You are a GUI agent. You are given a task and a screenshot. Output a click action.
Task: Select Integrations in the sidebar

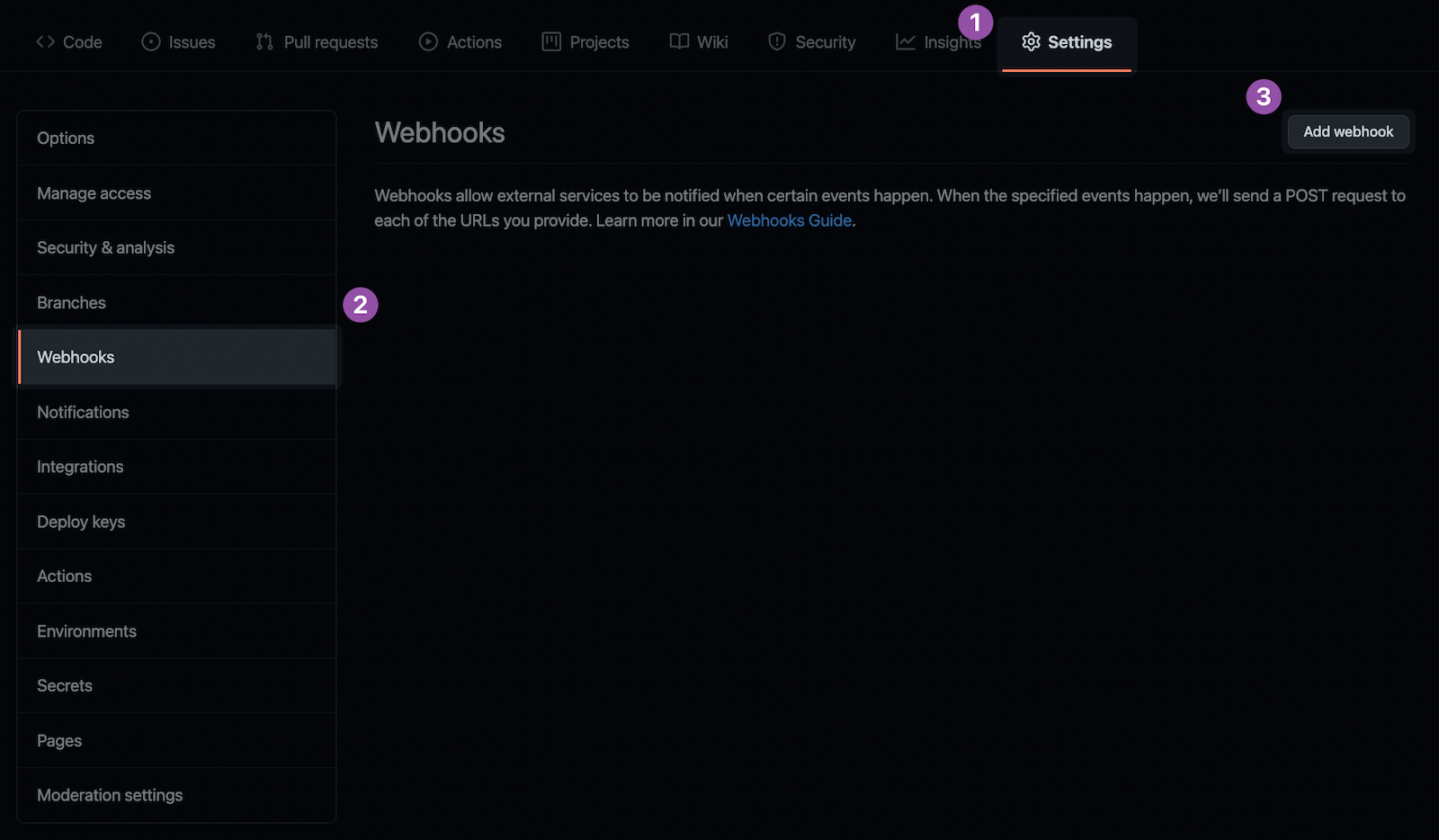(176, 467)
